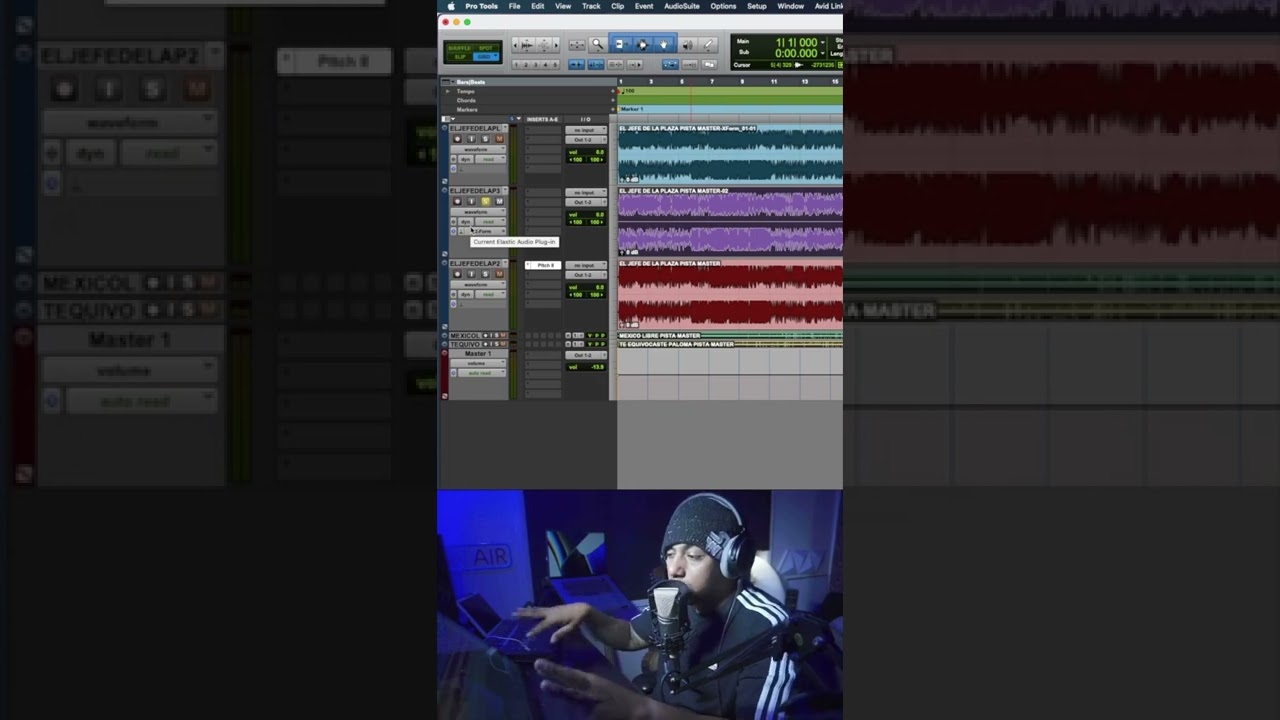Mute the ELJEFEDELAP3 track

coord(499,201)
